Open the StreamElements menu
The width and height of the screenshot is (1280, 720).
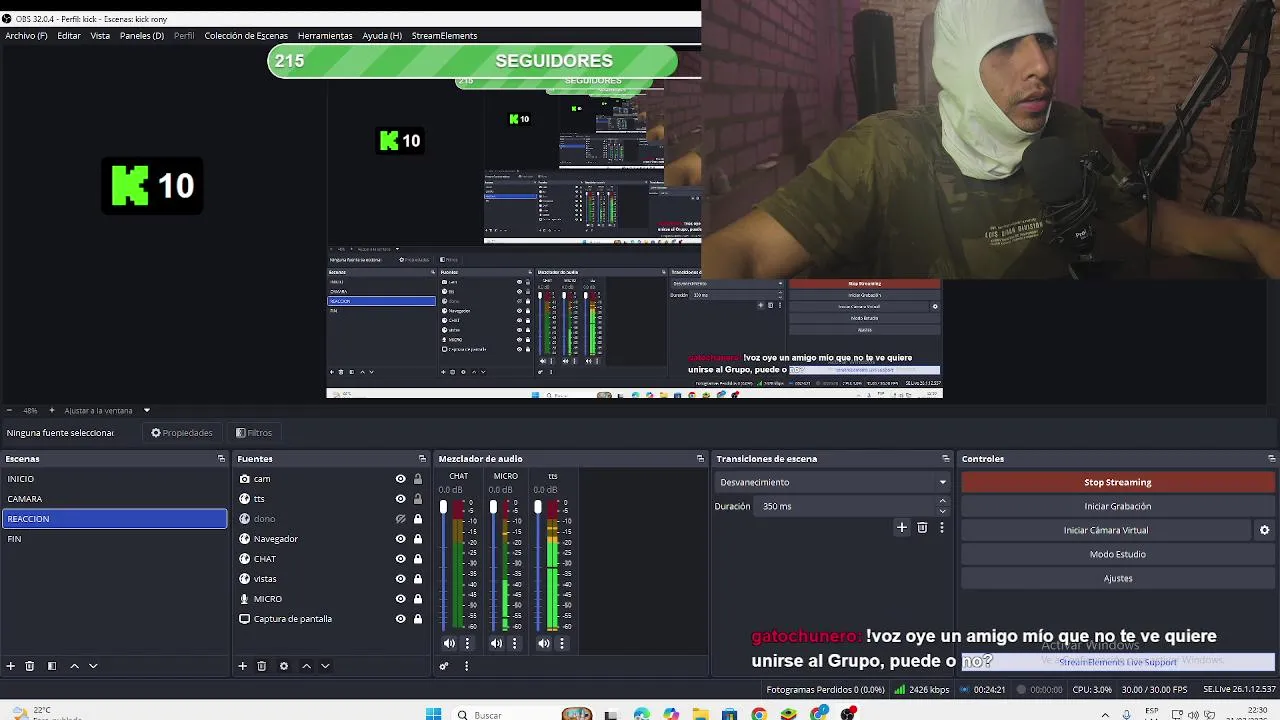click(444, 36)
